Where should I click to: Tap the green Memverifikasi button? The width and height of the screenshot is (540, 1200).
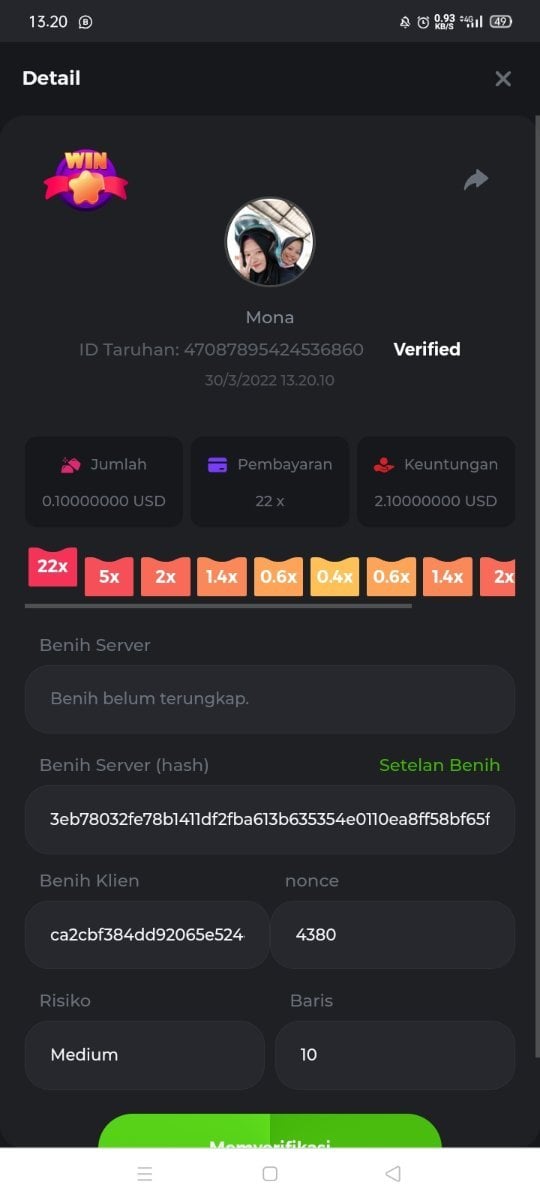coord(270,1131)
